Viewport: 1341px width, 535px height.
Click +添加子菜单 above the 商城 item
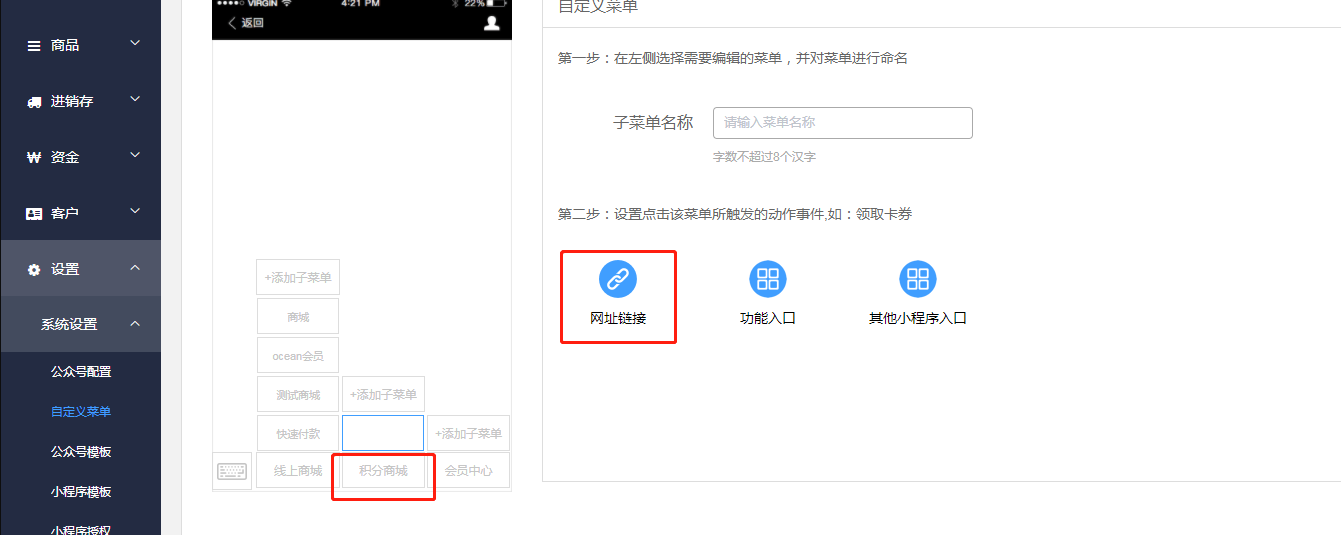298,277
